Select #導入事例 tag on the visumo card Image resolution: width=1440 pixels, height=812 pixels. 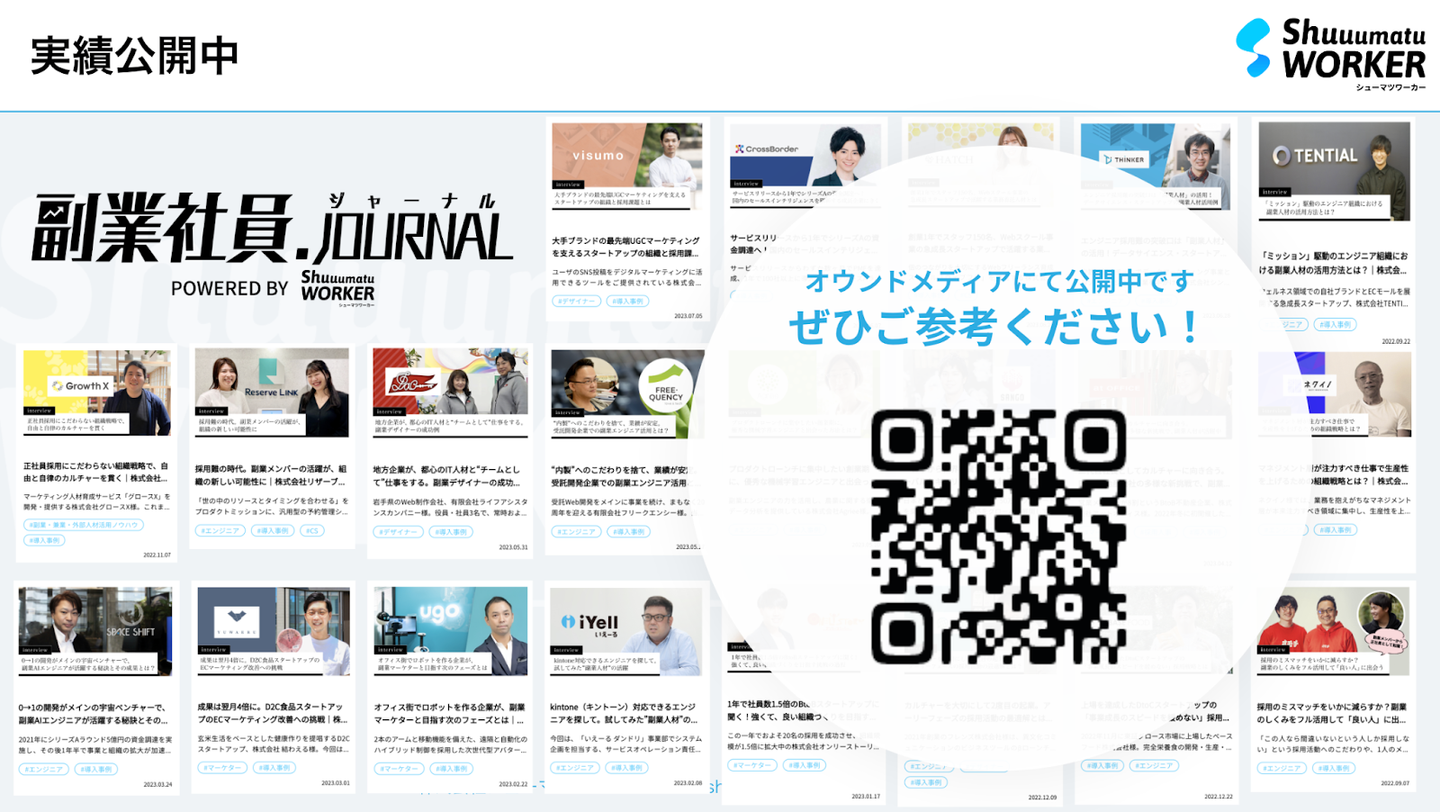click(x=628, y=300)
